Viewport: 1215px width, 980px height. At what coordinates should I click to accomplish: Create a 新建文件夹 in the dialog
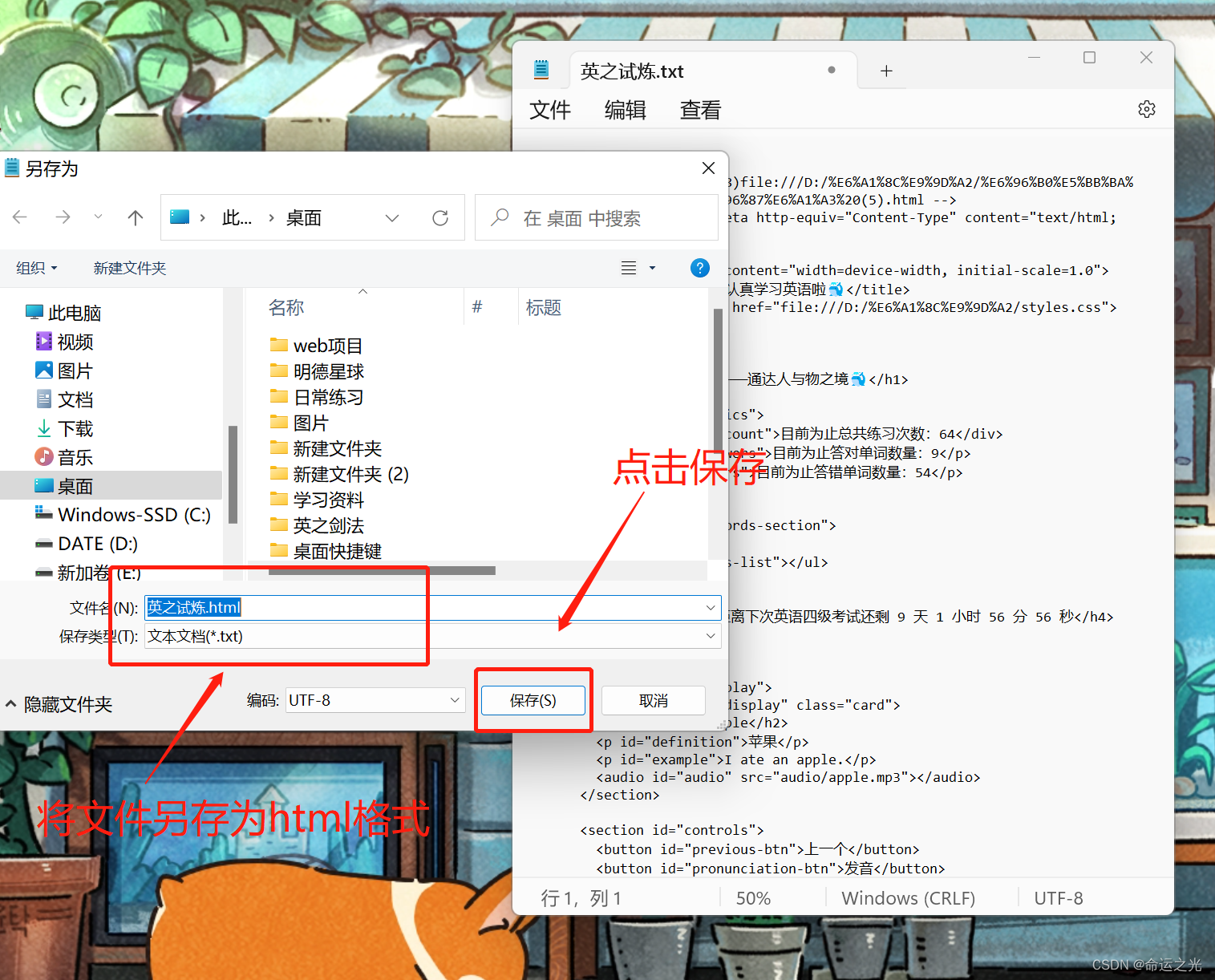129,268
